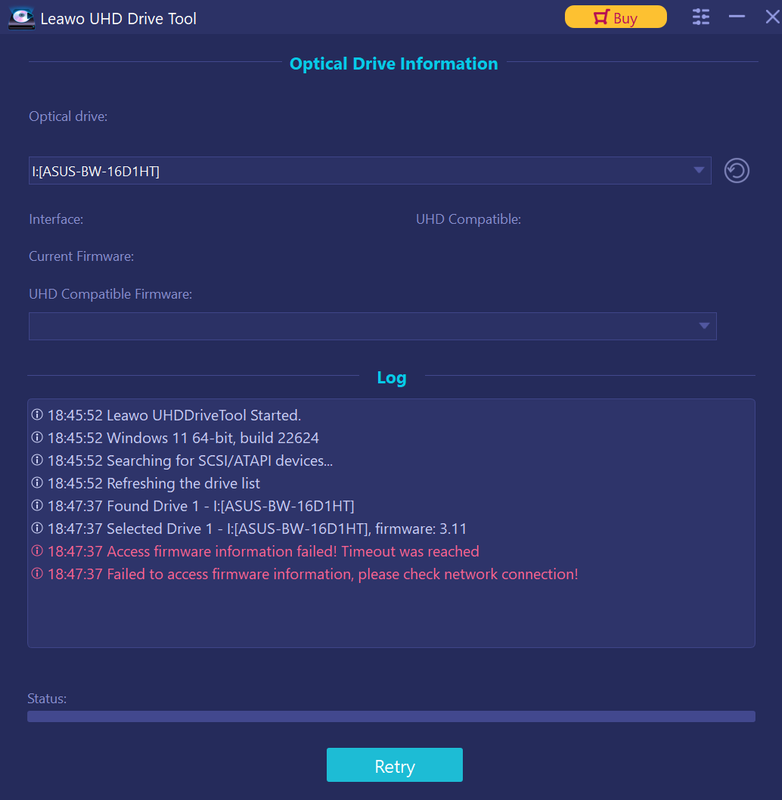Click the 'Log' section heading
The width and height of the screenshot is (782, 800).
pos(392,378)
